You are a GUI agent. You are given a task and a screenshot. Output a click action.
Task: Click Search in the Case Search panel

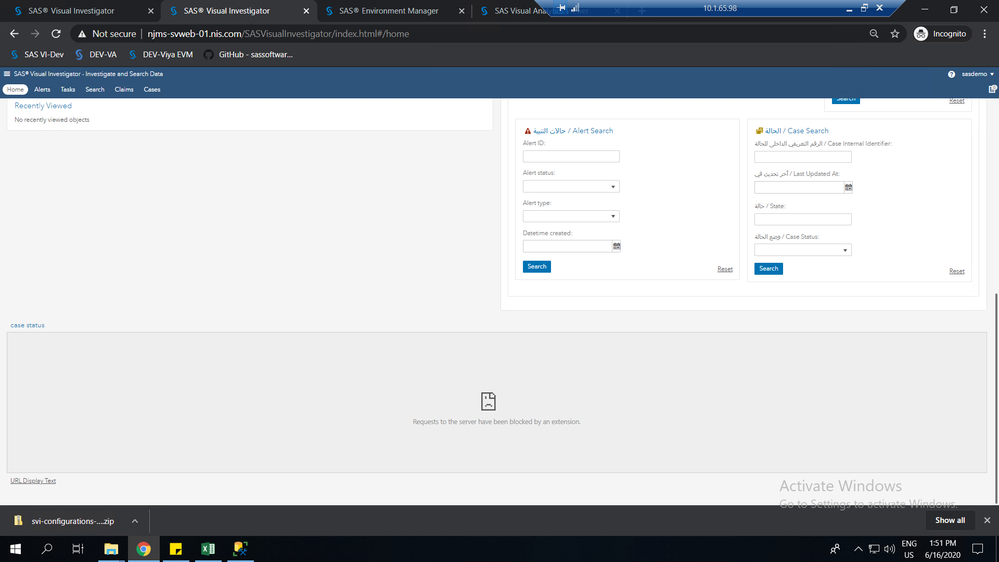click(768, 269)
